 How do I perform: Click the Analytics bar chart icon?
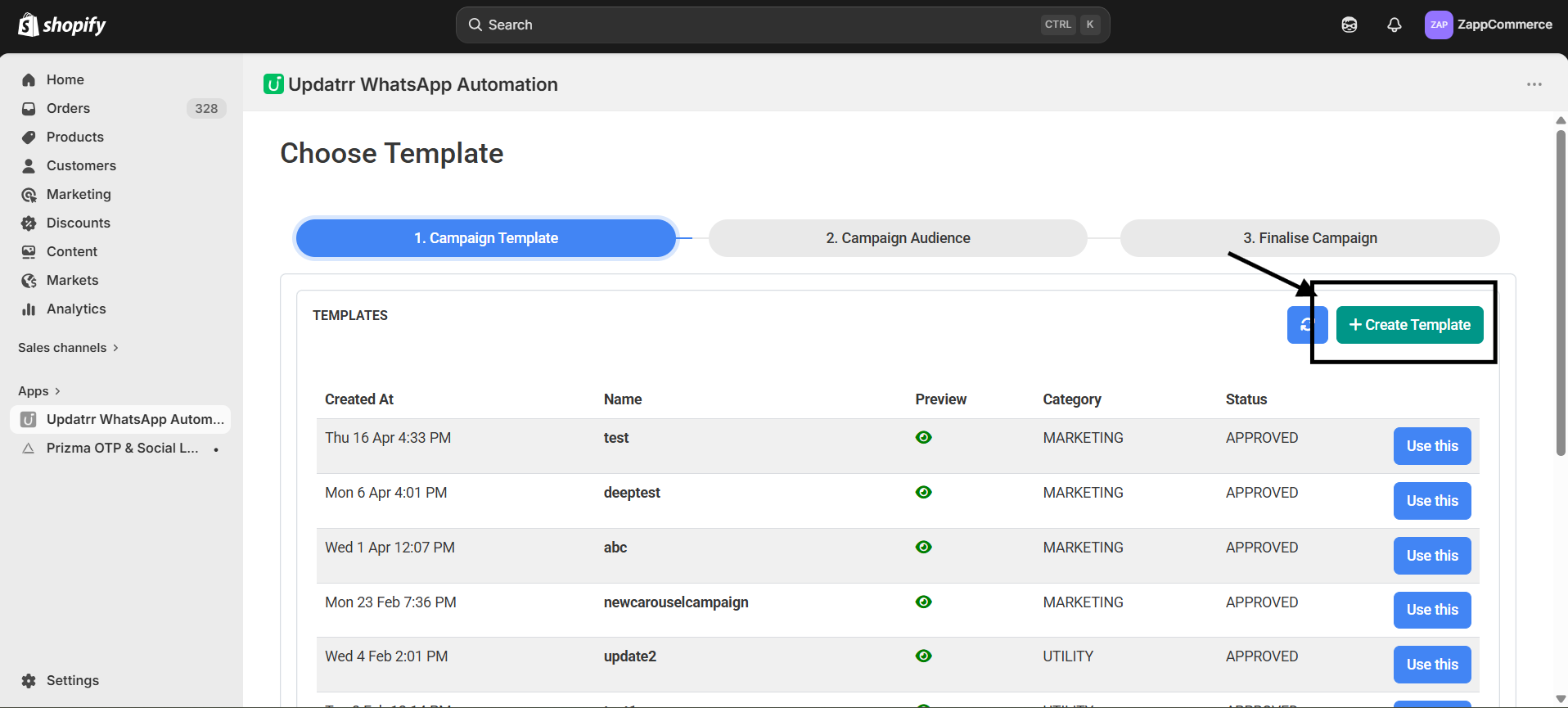[29, 309]
